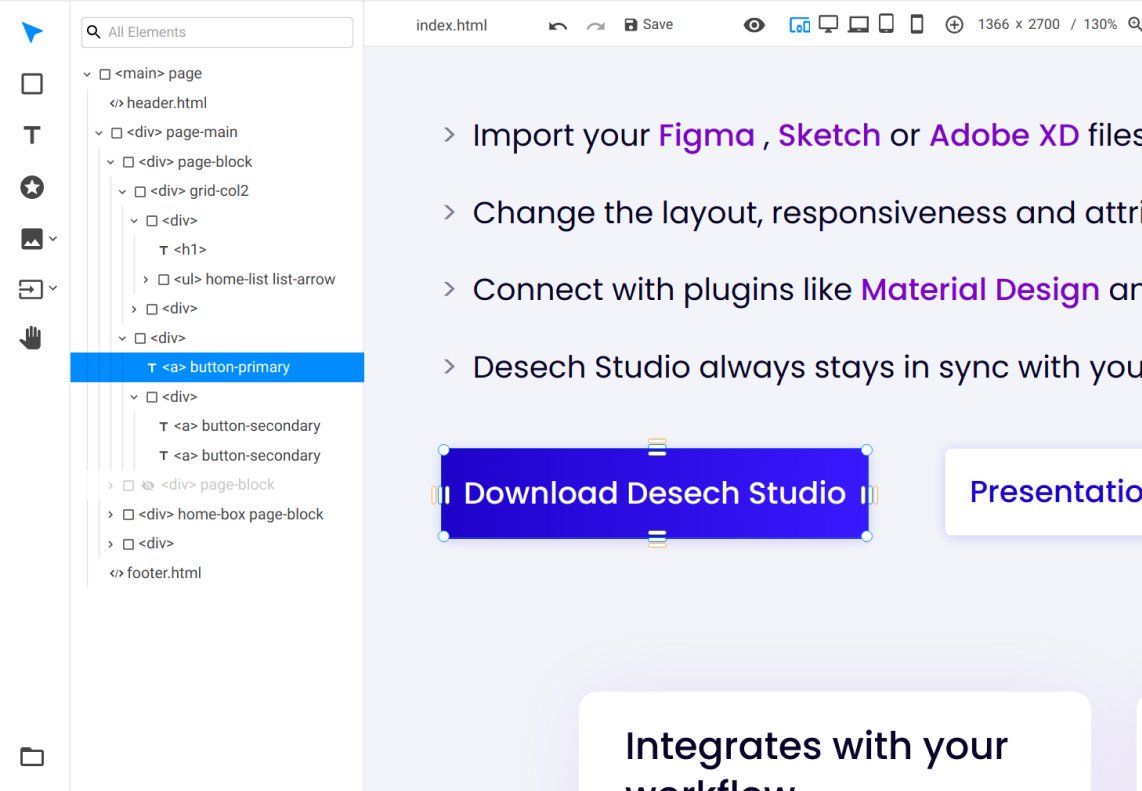1142x791 pixels.
Task: Select the star icon tool
Action: (32, 187)
